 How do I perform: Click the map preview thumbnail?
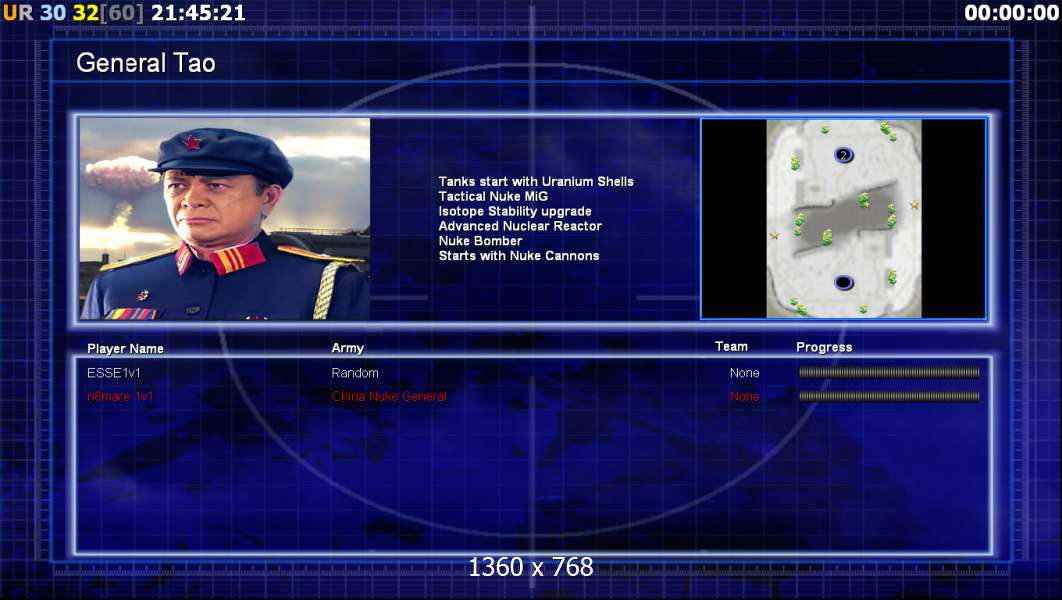point(843,218)
